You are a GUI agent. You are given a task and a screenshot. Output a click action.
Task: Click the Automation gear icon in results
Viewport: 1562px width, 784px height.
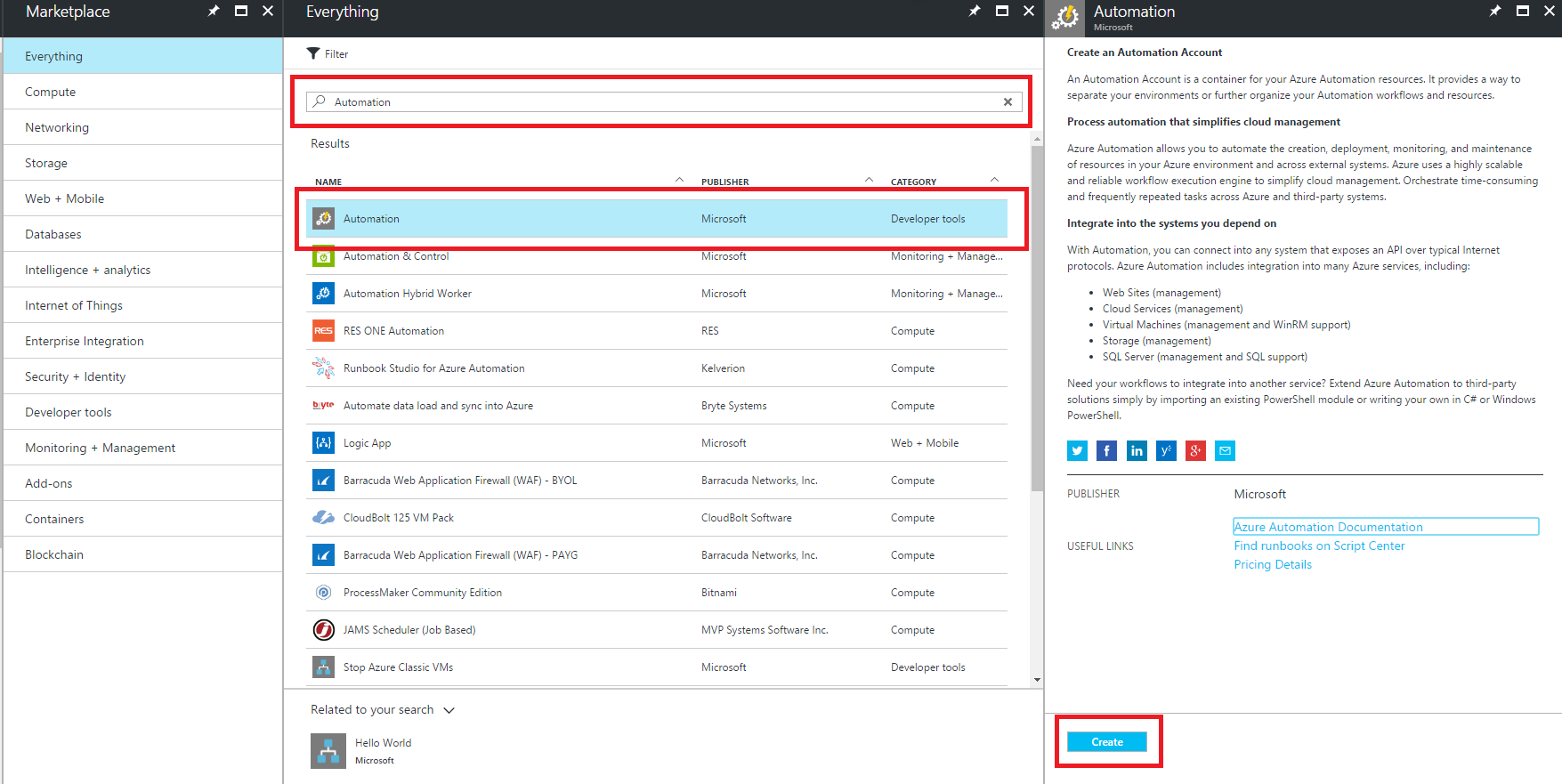point(324,218)
